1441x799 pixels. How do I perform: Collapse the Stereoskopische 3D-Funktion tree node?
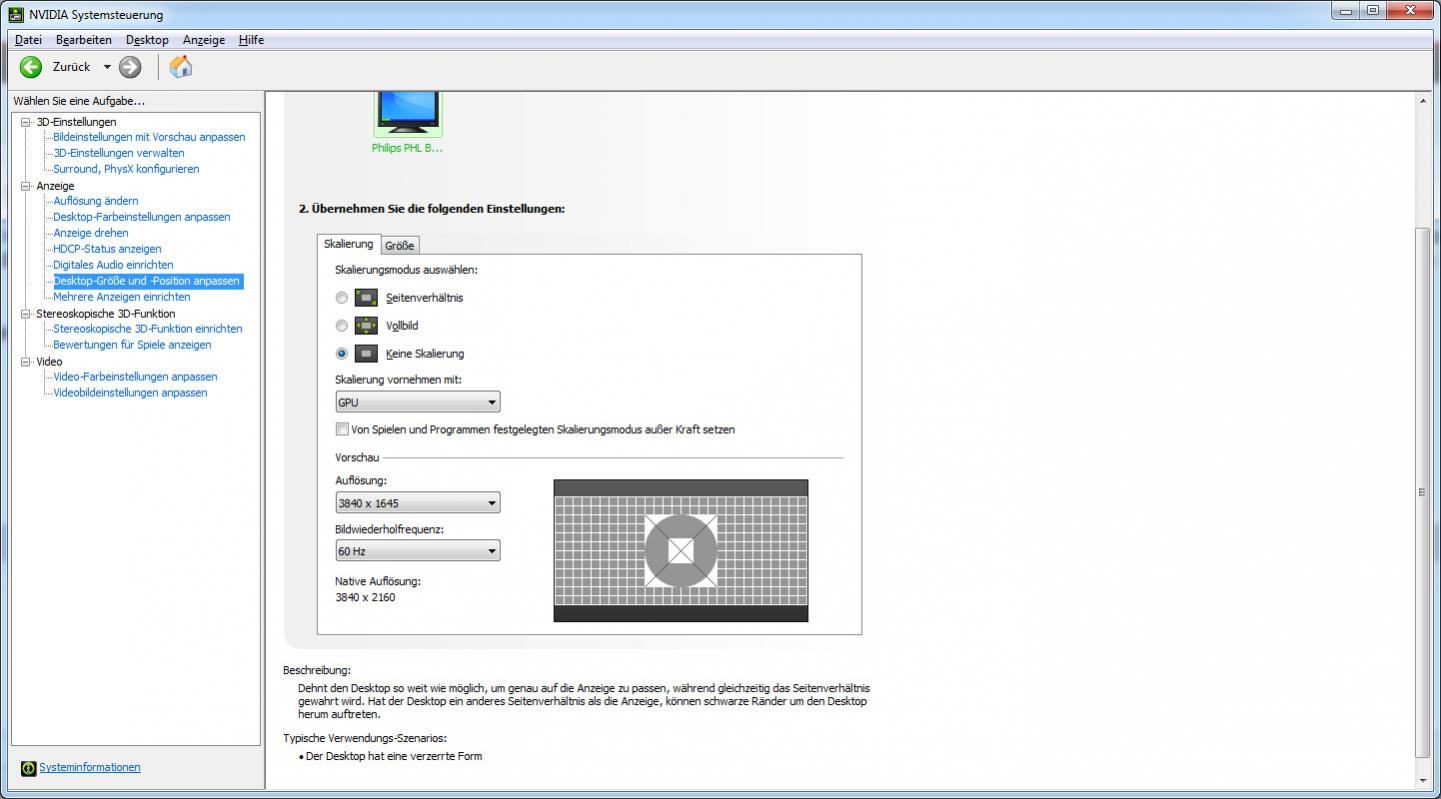[x=26, y=314]
